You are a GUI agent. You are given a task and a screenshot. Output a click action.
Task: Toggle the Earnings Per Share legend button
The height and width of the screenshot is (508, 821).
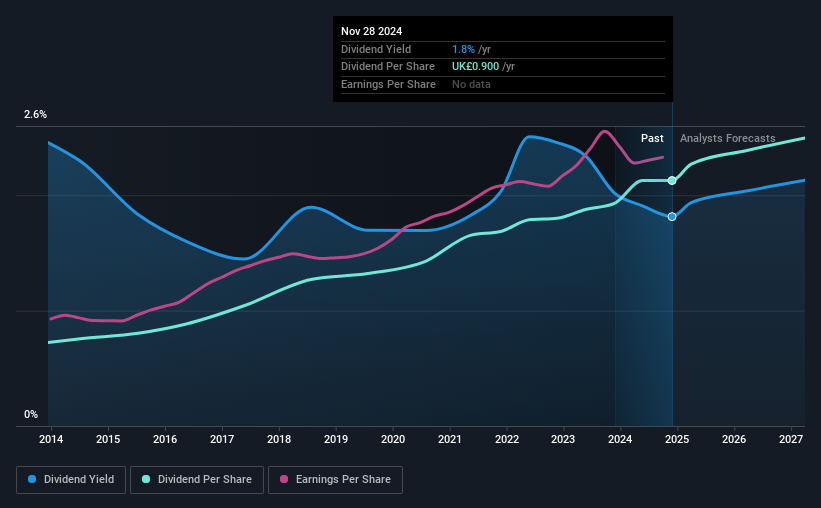click(335, 480)
